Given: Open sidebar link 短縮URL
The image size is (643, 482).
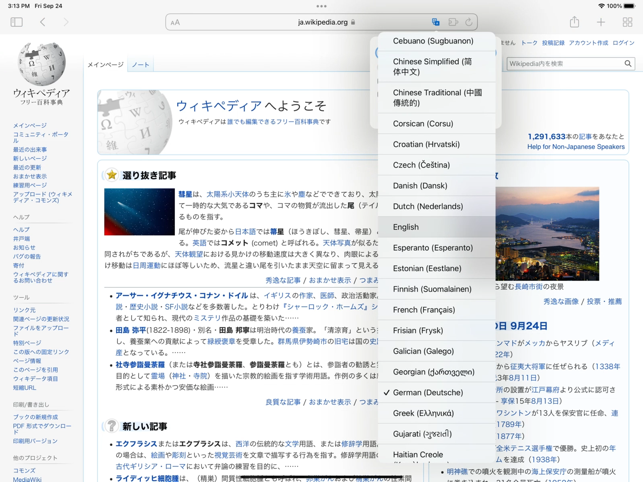Looking at the screenshot, I should pos(25,388).
